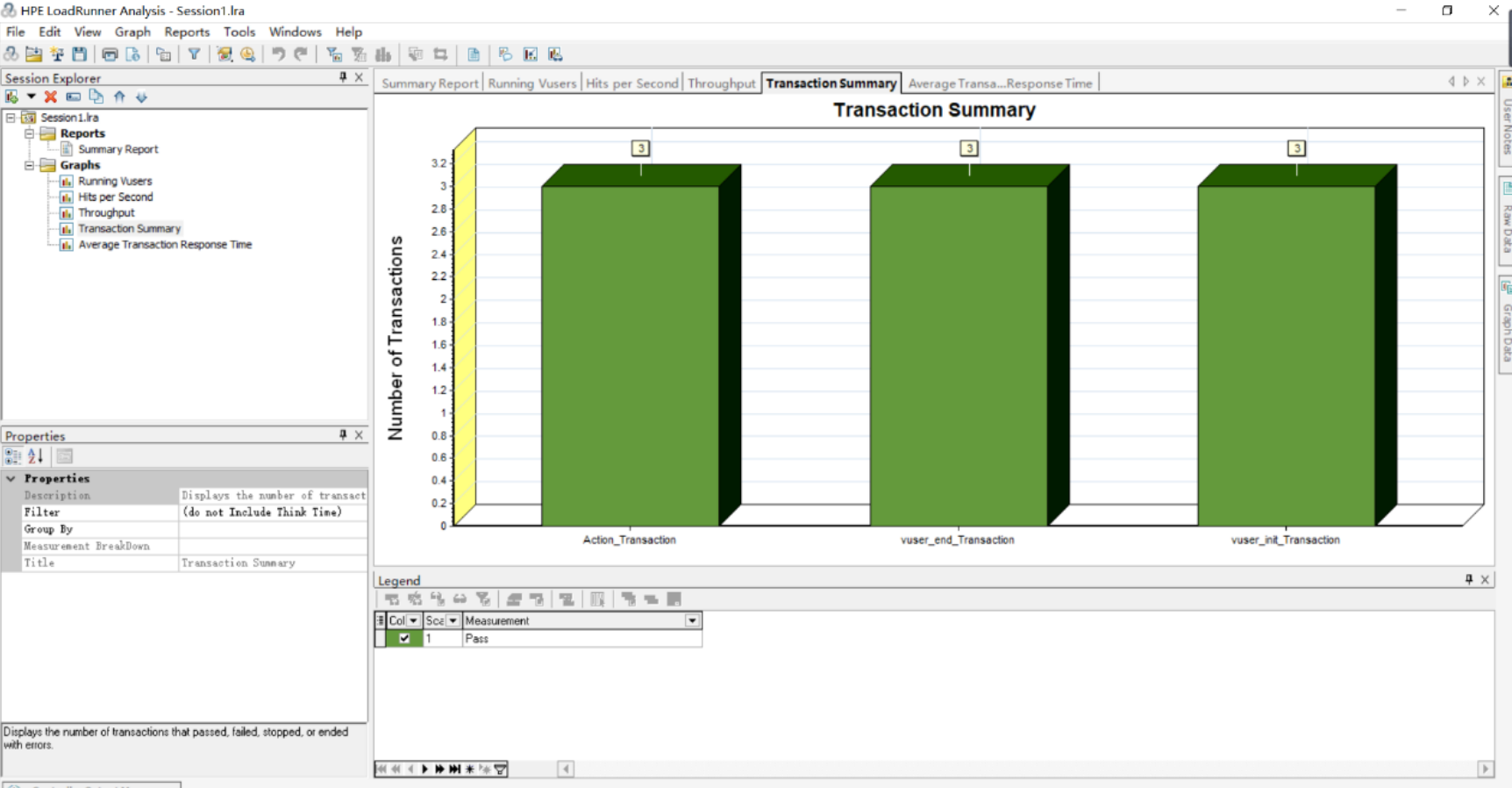
Task: Click the Filter property value field
Action: (x=272, y=512)
